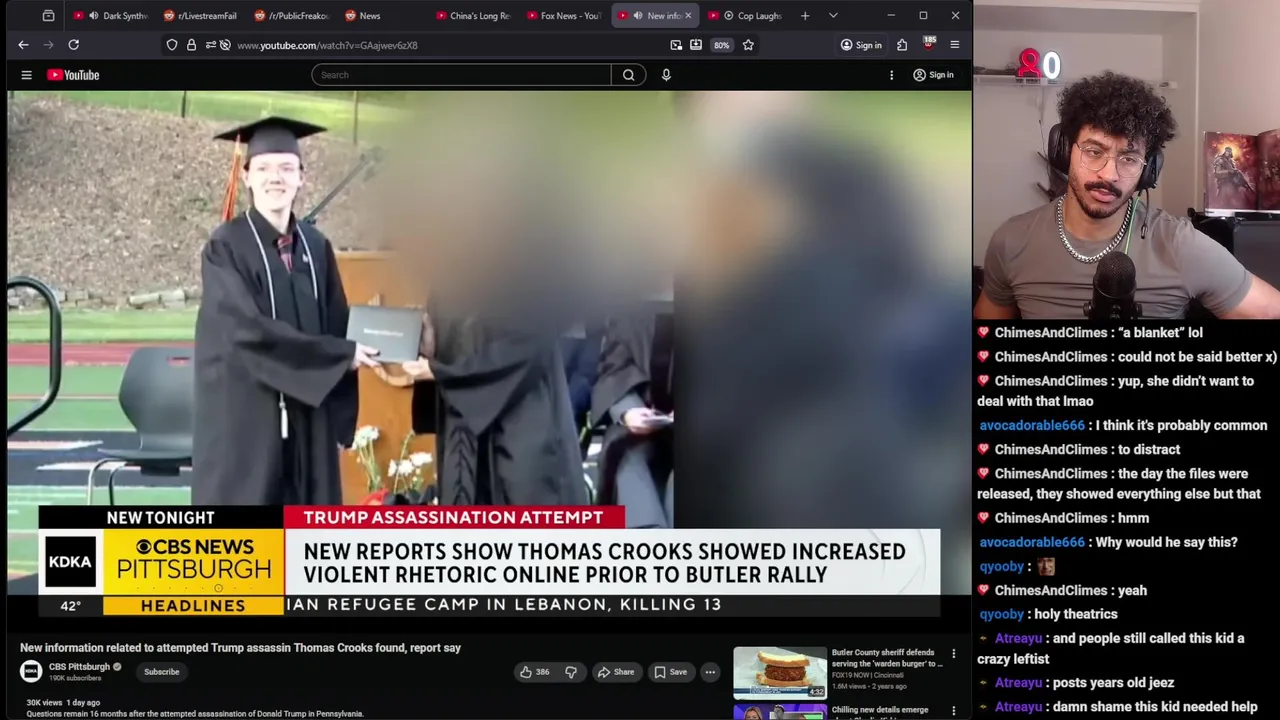Switch to the r/LivestreamFail tab
The width and height of the screenshot is (1280, 720).
coord(200,16)
